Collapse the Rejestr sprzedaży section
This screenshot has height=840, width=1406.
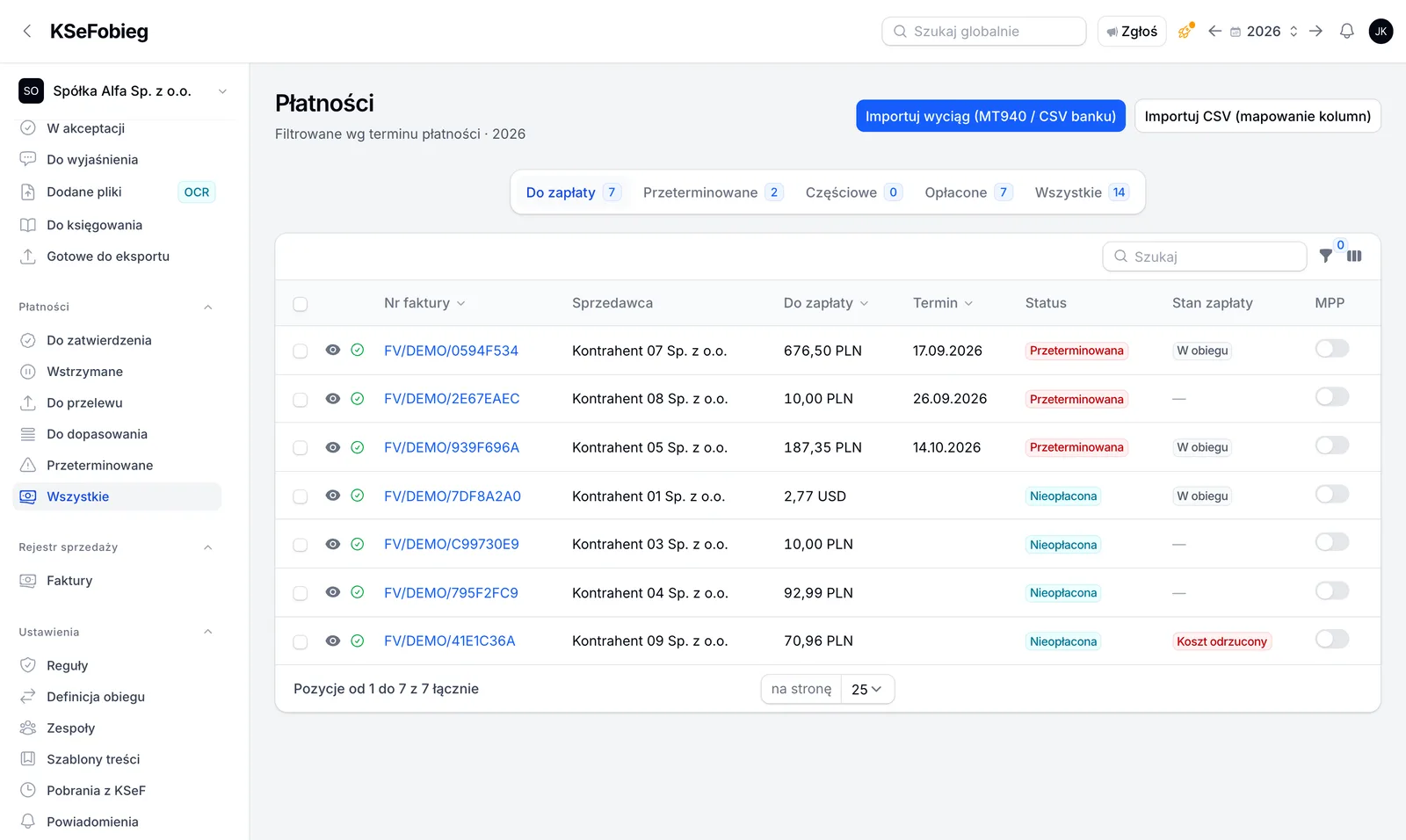pyautogui.click(x=208, y=547)
